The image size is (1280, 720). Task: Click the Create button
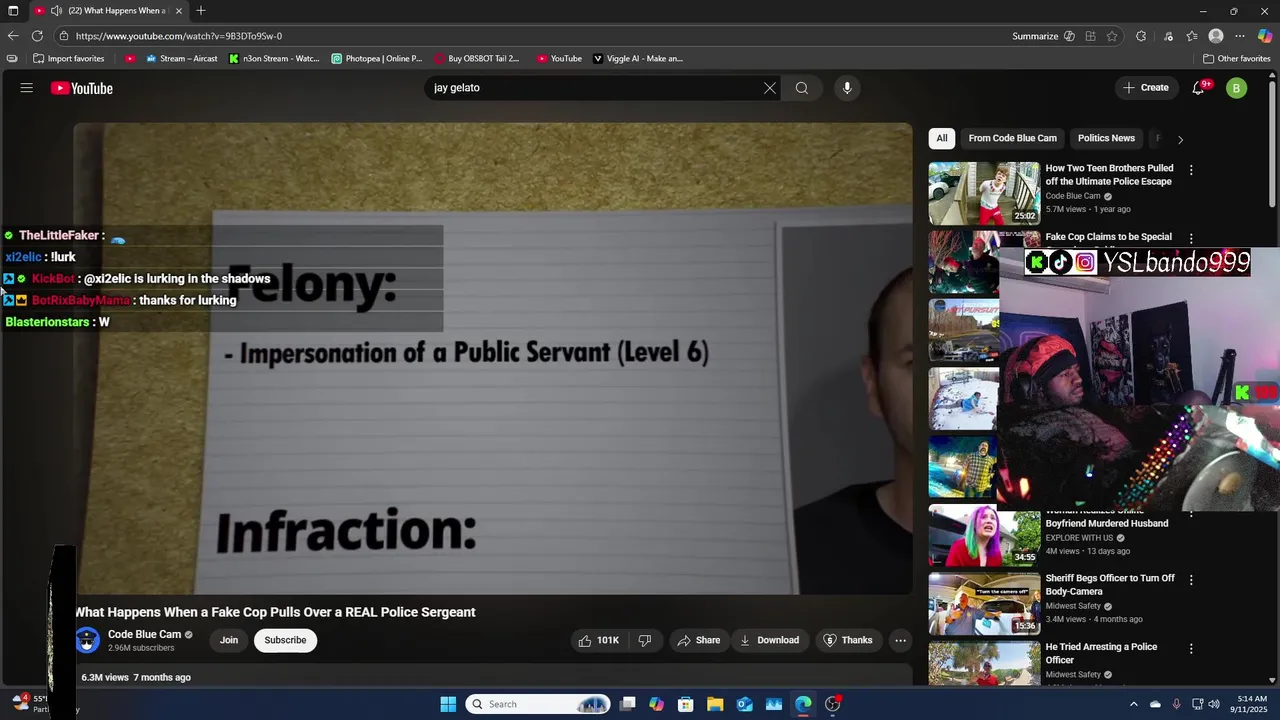pos(1146,88)
